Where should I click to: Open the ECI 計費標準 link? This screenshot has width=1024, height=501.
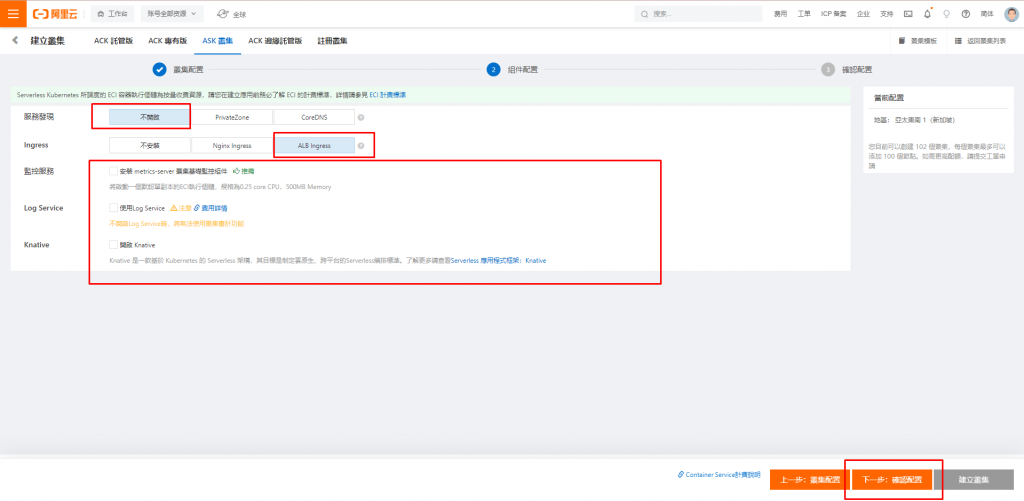[388, 95]
